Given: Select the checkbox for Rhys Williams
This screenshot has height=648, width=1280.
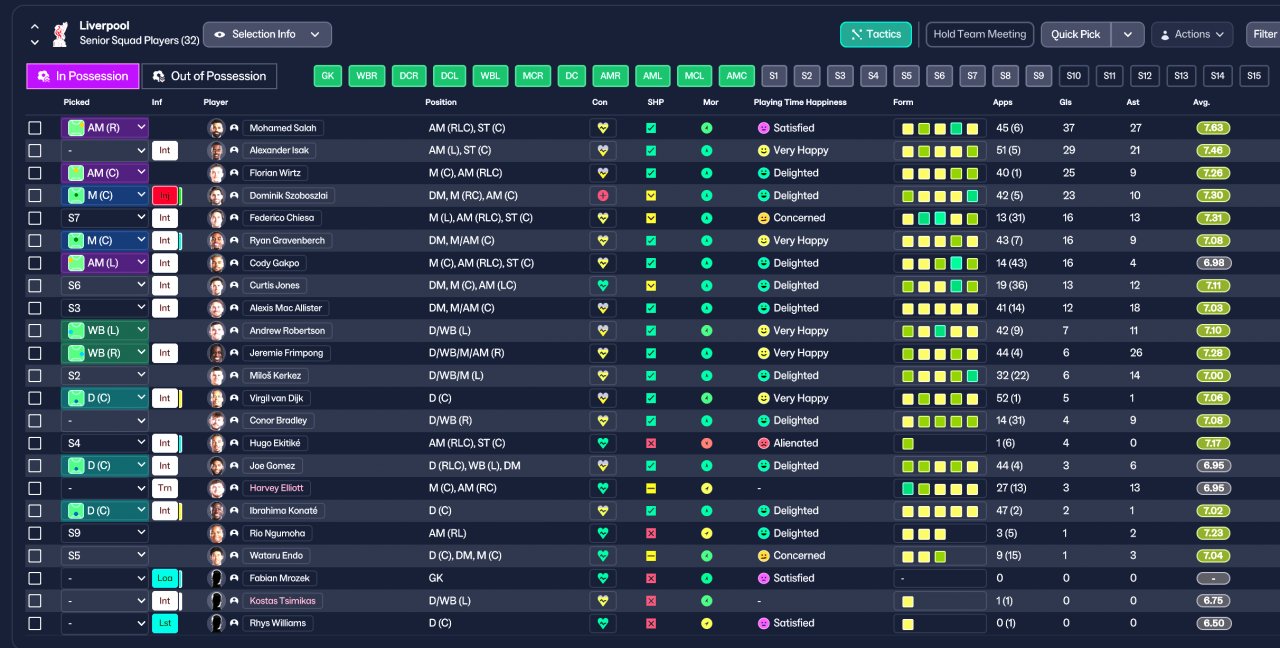Looking at the screenshot, I should point(35,623).
